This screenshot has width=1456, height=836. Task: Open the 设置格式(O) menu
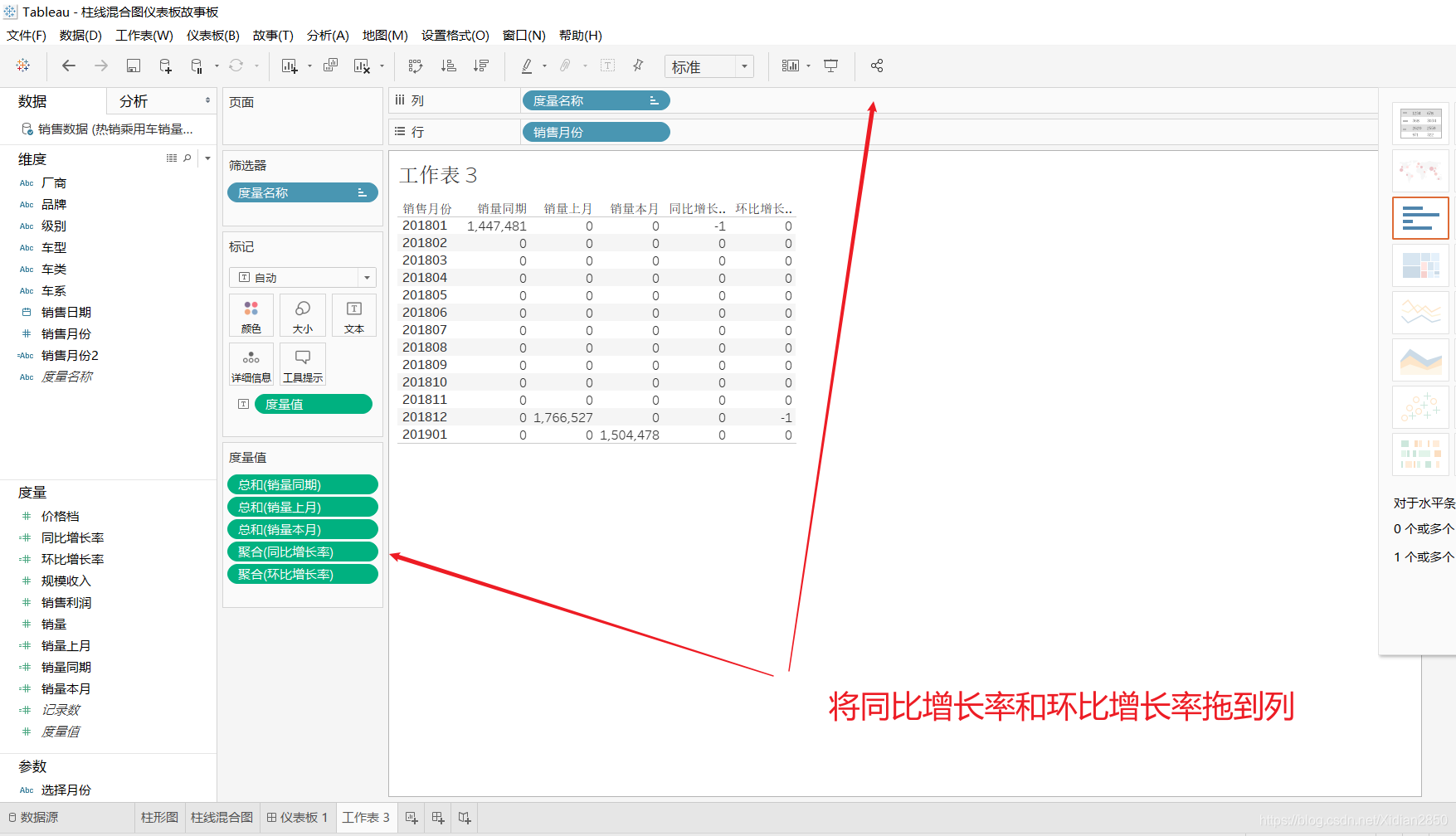[x=455, y=35]
